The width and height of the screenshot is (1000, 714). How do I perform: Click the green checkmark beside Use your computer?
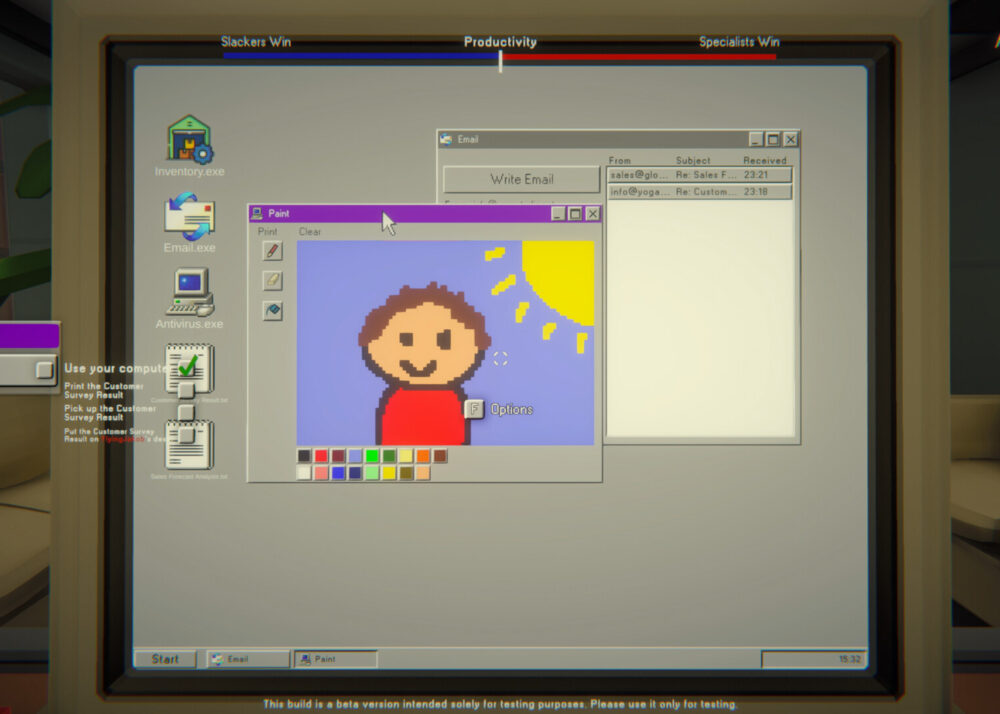(186, 366)
